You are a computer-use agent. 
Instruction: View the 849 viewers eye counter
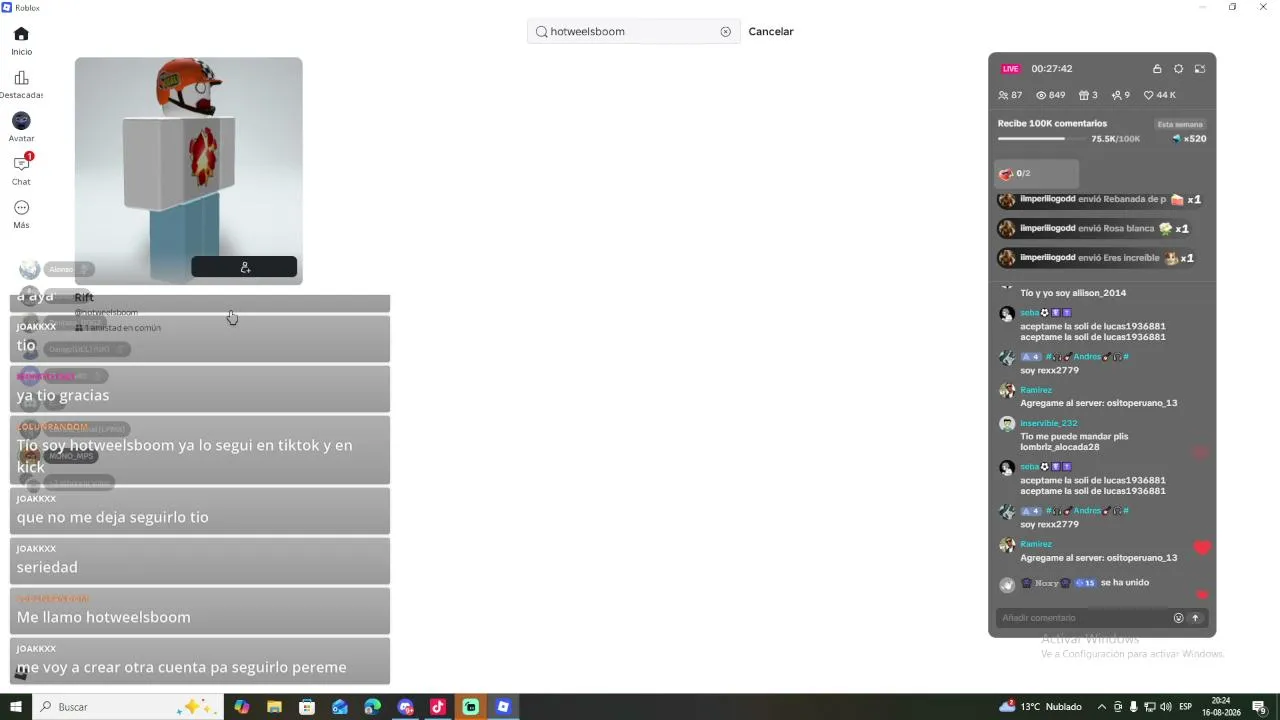coord(1050,95)
